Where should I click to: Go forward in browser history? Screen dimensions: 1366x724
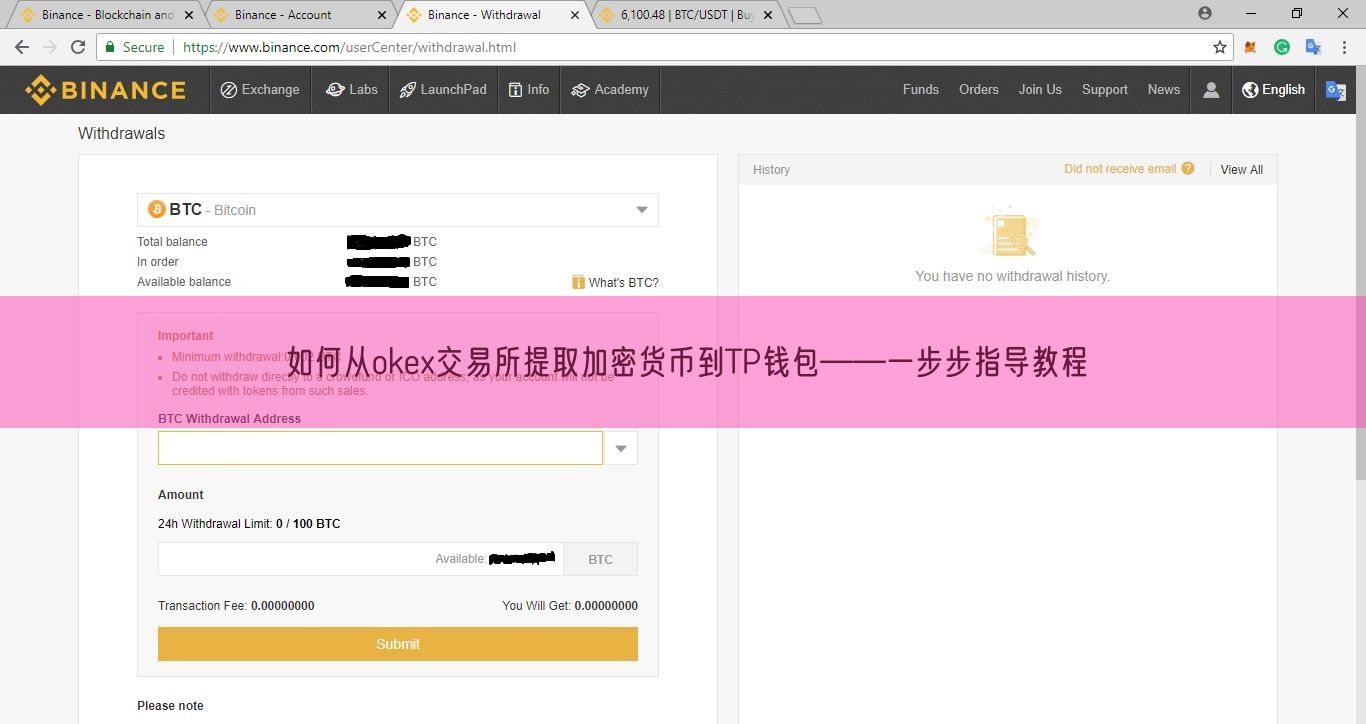coord(50,47)
